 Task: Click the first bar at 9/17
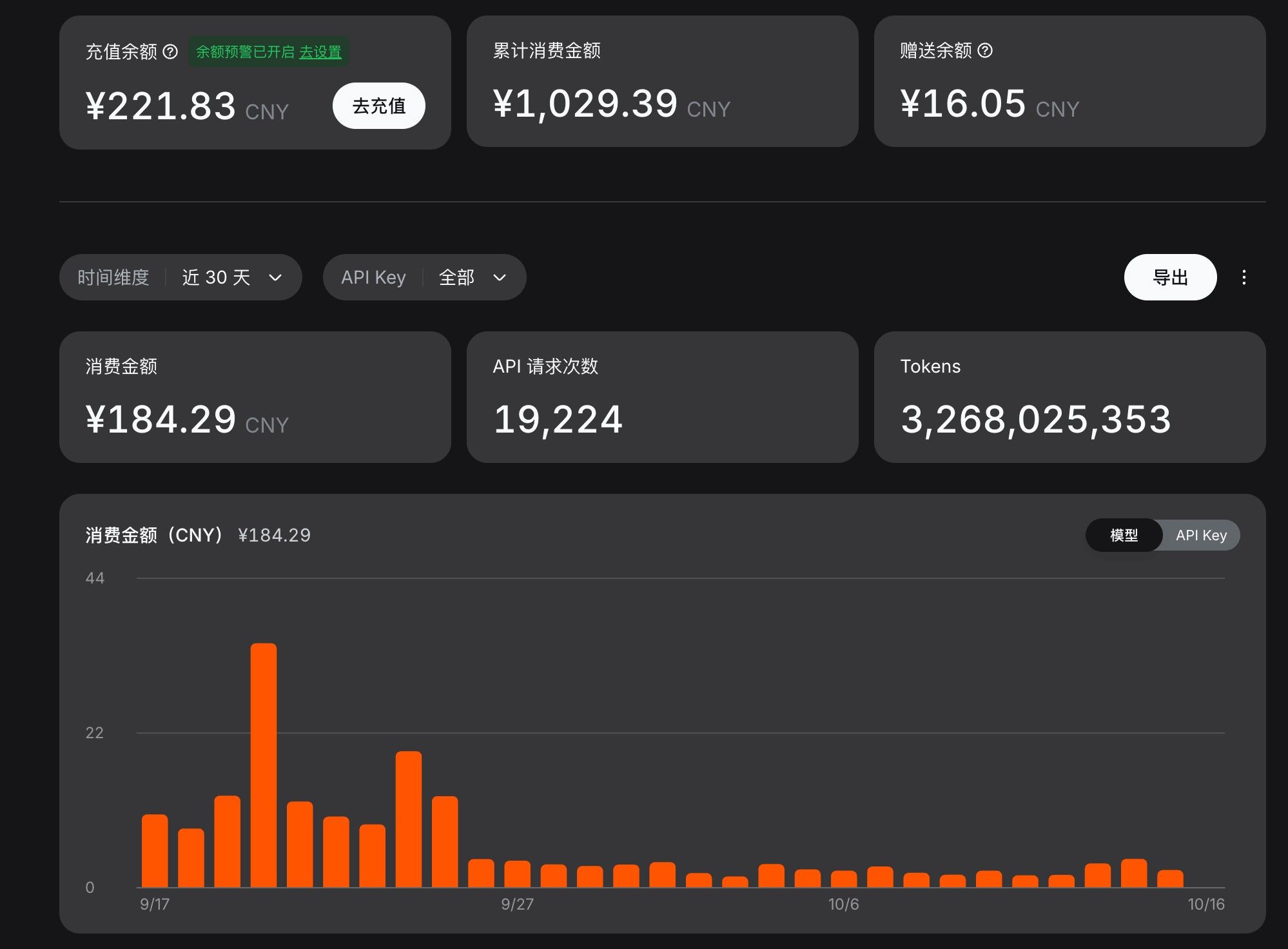point(155,851)
